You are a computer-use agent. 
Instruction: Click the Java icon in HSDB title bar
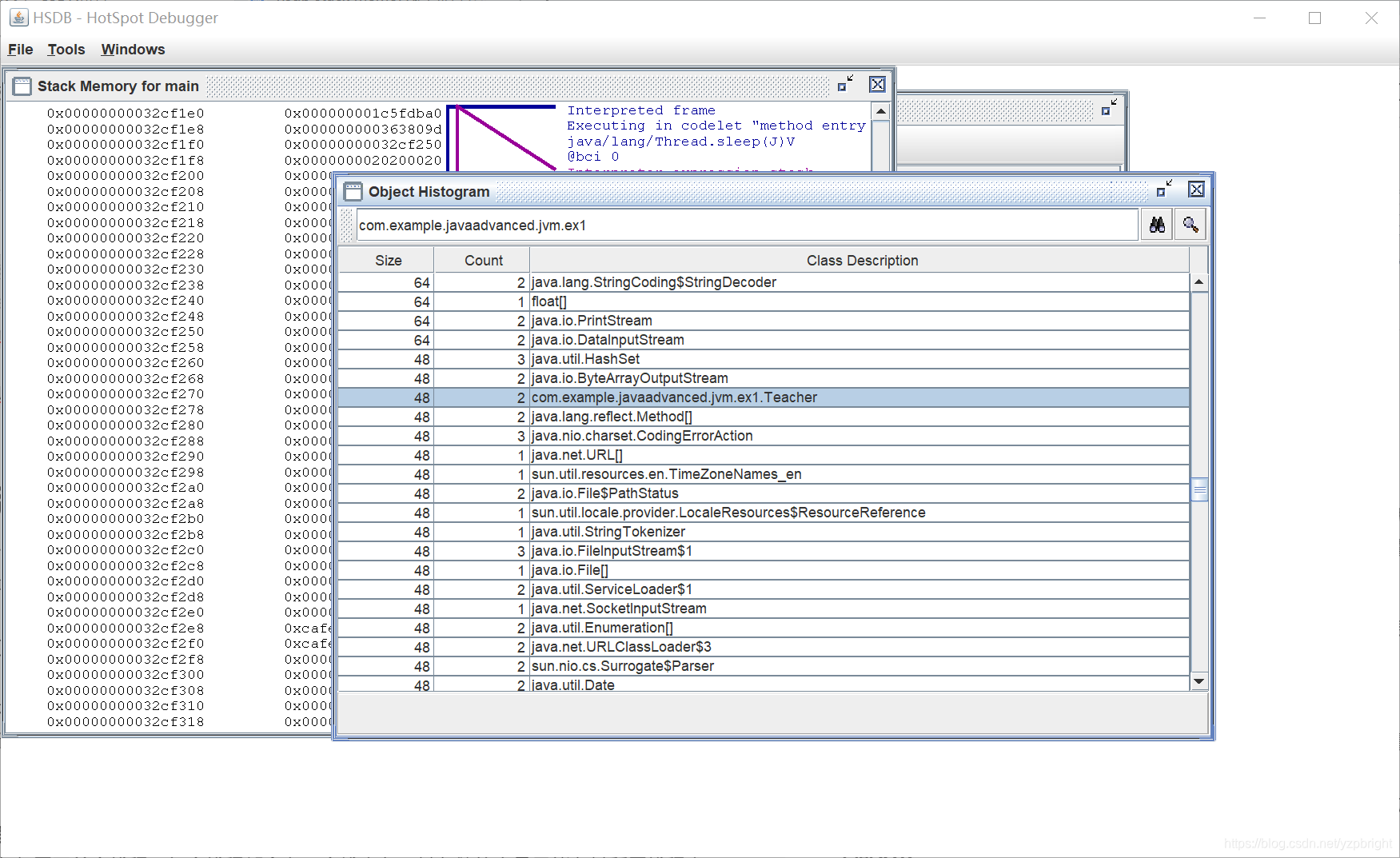pyautogui.click(x=18, y=17)
